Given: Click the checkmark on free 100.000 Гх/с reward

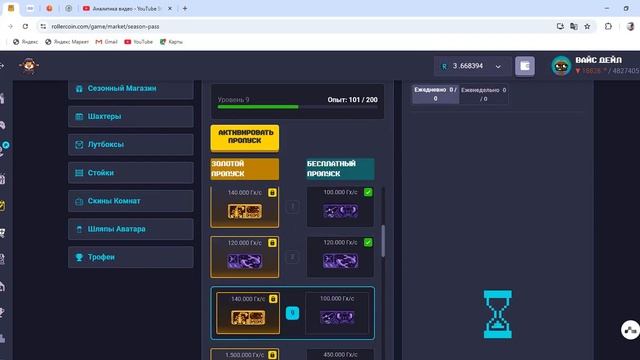Looking at the screenshot, I should point(368,192).
